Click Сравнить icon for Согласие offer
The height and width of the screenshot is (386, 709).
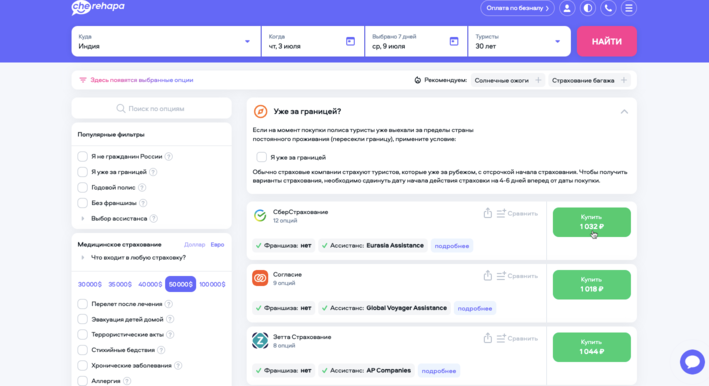click(501, 276)
